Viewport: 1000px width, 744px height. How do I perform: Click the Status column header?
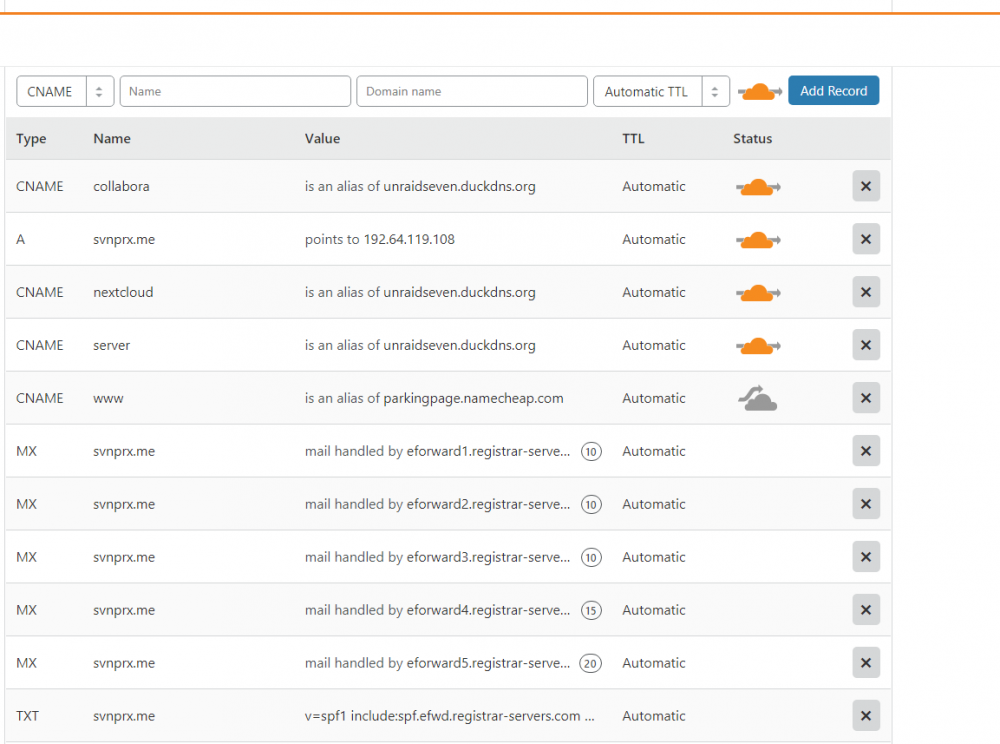coord(753,138)
